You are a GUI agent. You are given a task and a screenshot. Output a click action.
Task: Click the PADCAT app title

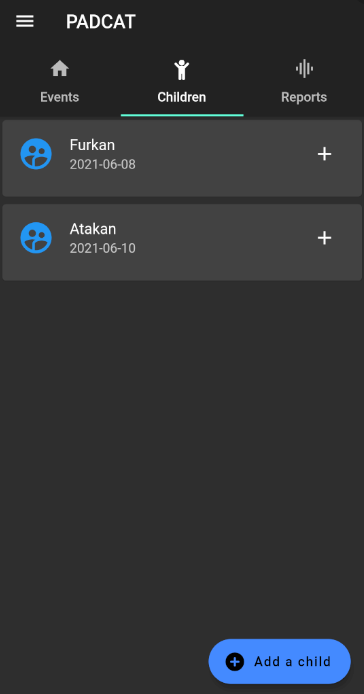[101, 22]
